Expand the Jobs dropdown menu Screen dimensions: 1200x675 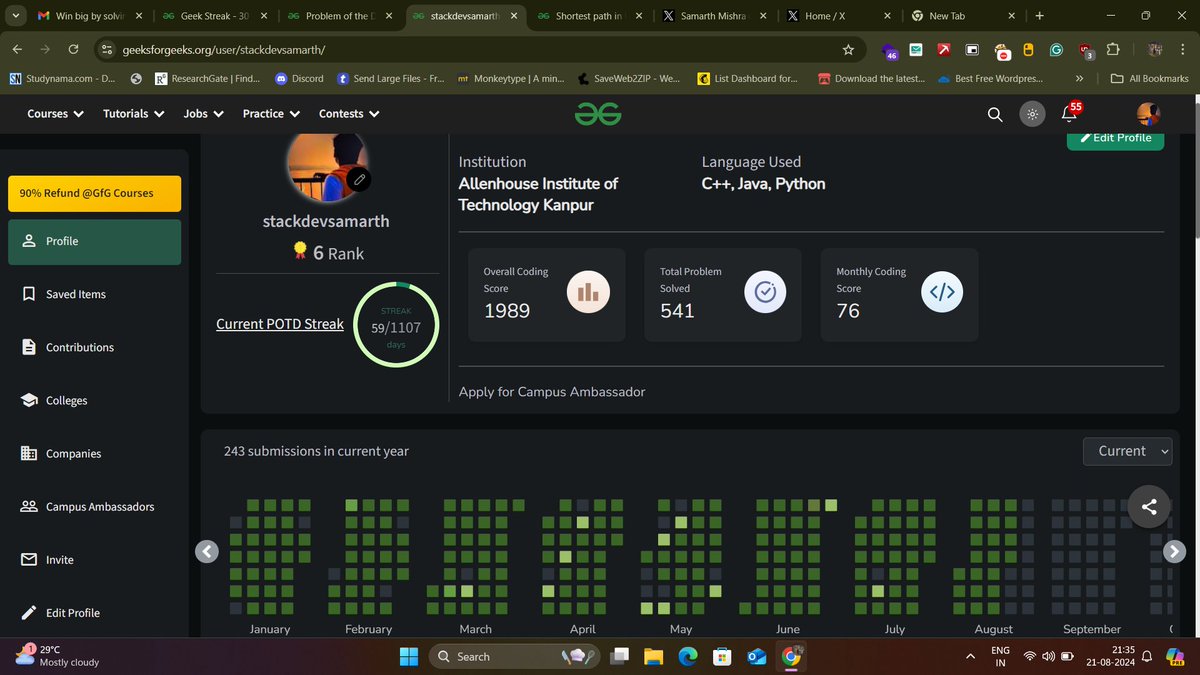click(x=203, y=114)
